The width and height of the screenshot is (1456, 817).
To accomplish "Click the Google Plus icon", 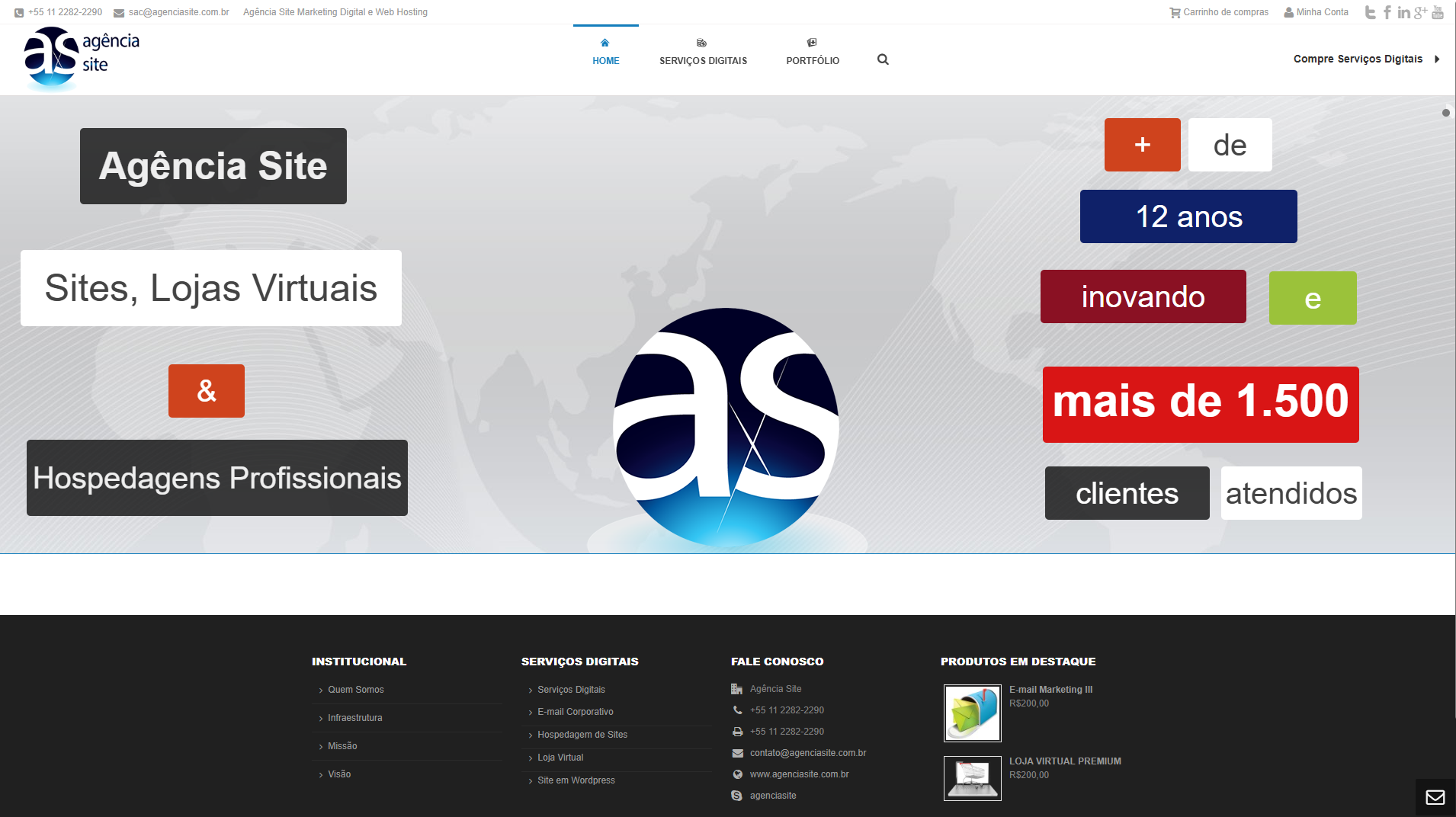I will click(1420, 12).
